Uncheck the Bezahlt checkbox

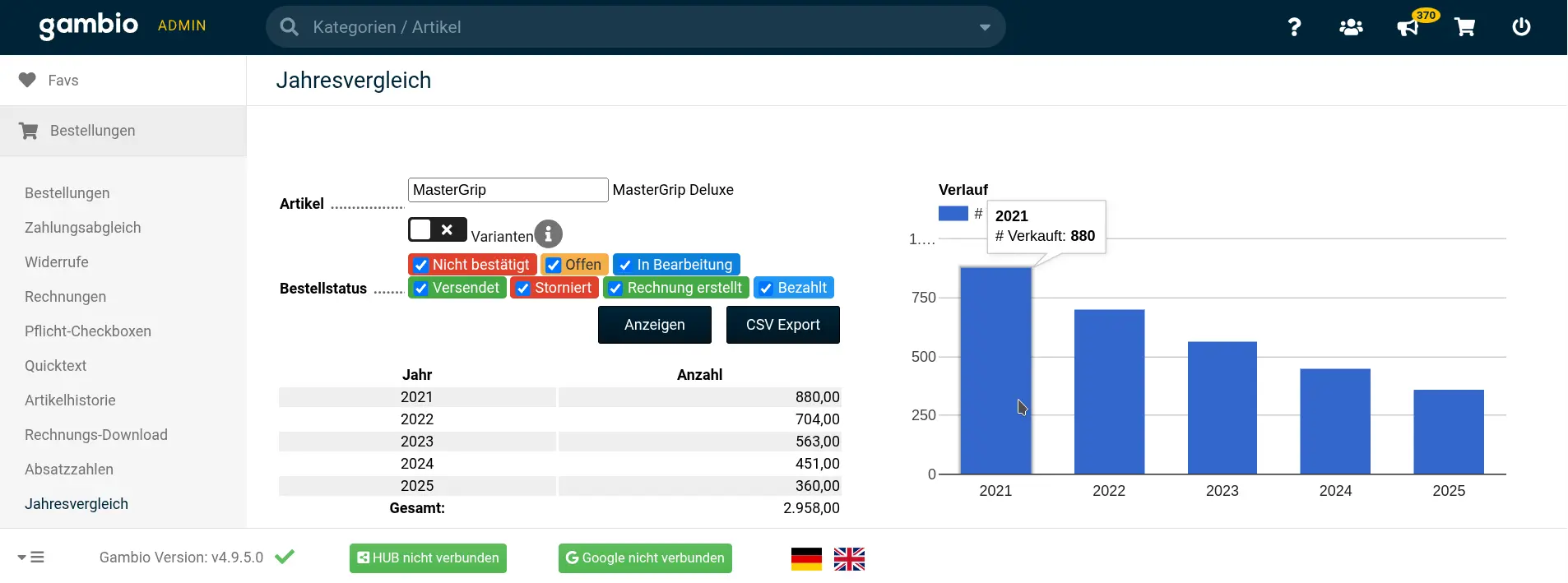point(766,288)
